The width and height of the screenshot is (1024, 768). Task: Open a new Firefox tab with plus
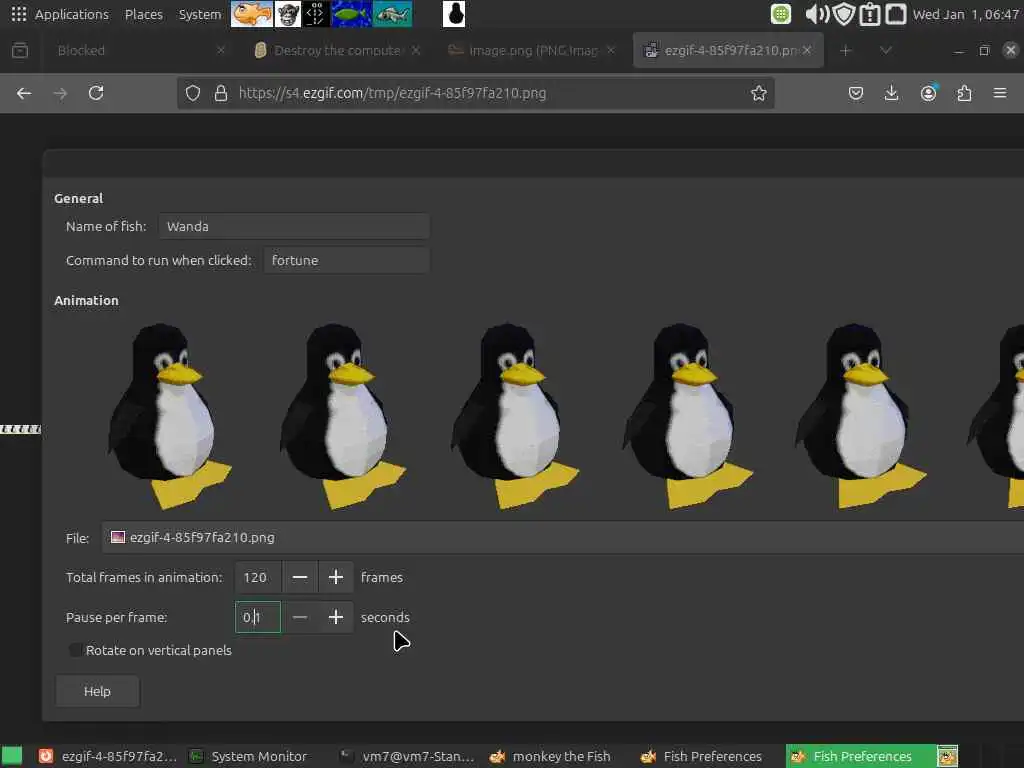(x=845, y=50)
